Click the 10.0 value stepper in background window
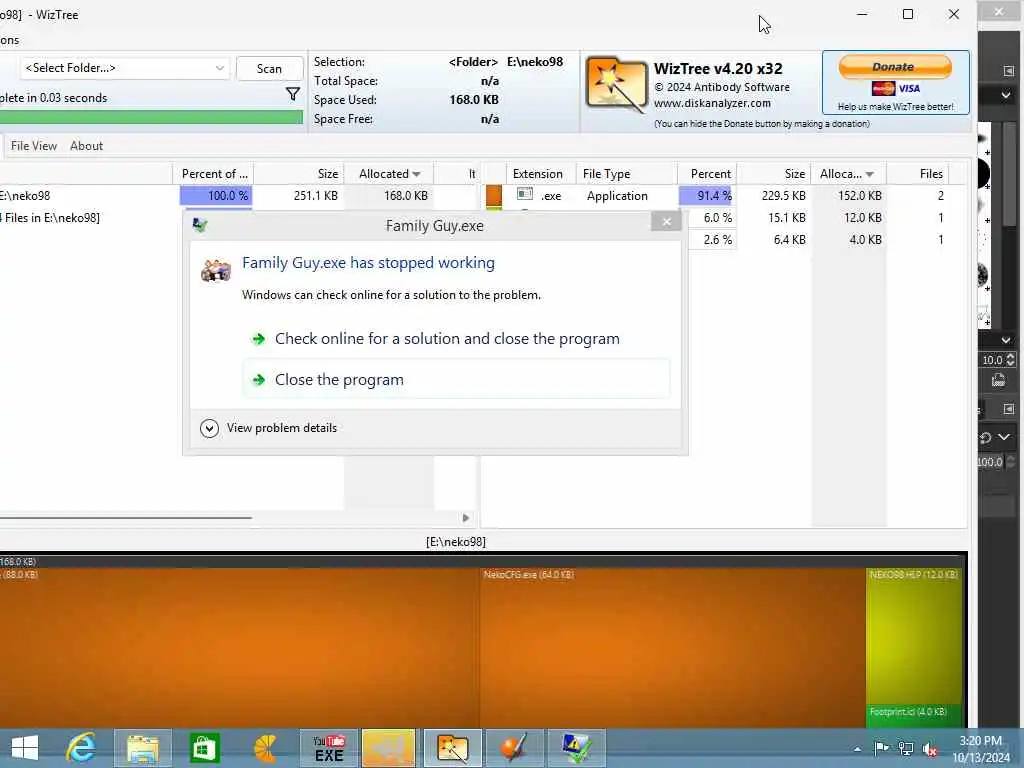Screen dimensions: 1024x768 (x=1010, y=360)
